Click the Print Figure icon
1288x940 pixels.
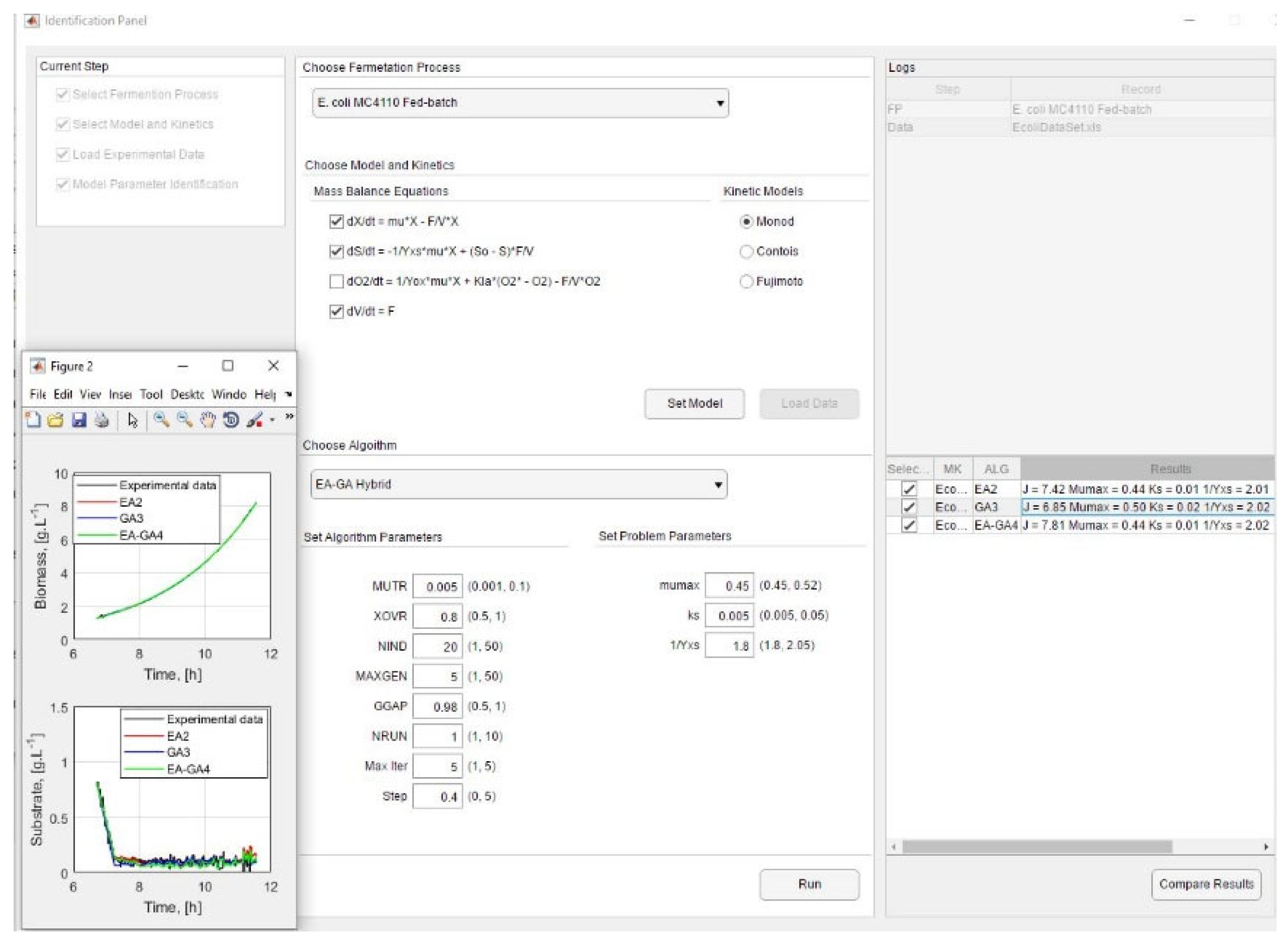[102, 420]
